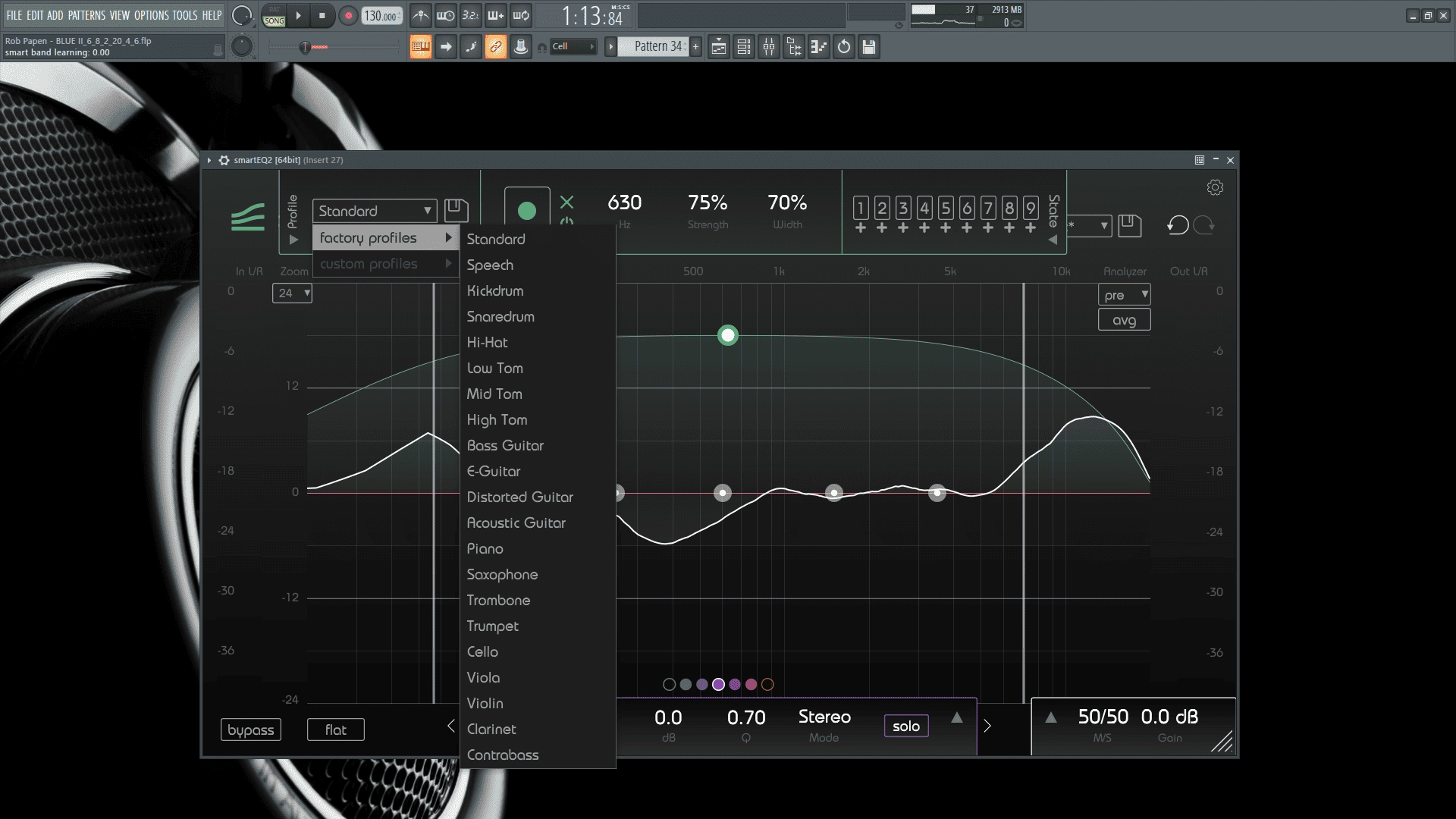Save profile with disk icon beside Standard
This screenshot has width=1456, height=819.
[x=456, y=210]
